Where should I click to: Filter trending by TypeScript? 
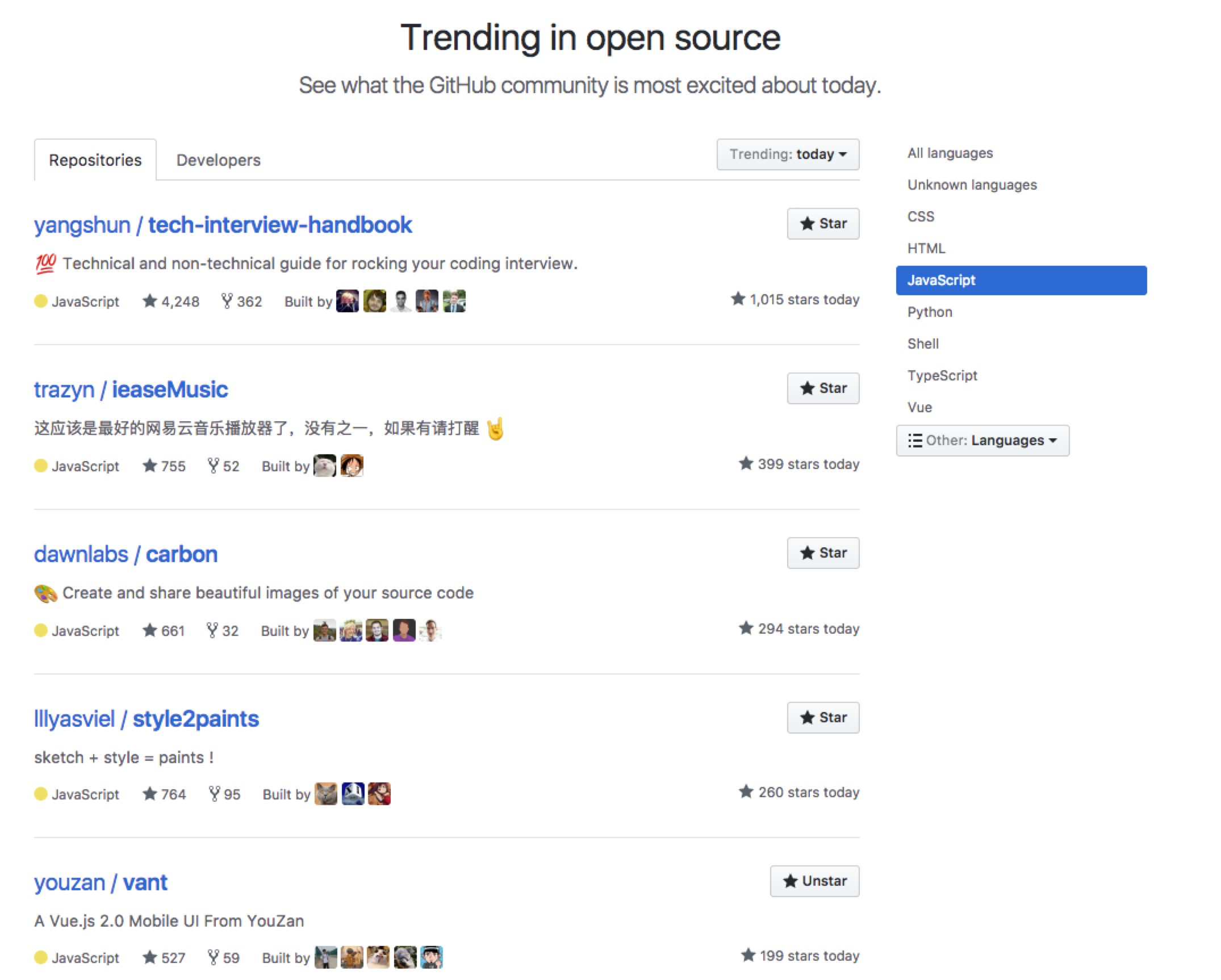tap(942, 376)
